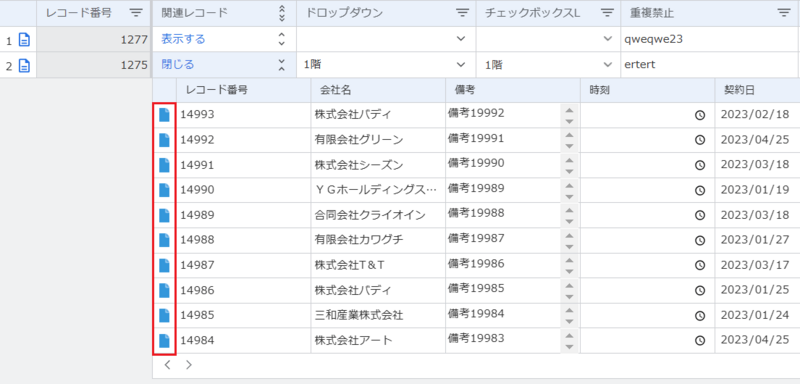Open チェックボックスL dropdown showing 1階

pyautogui.click(x=548, y=65)
